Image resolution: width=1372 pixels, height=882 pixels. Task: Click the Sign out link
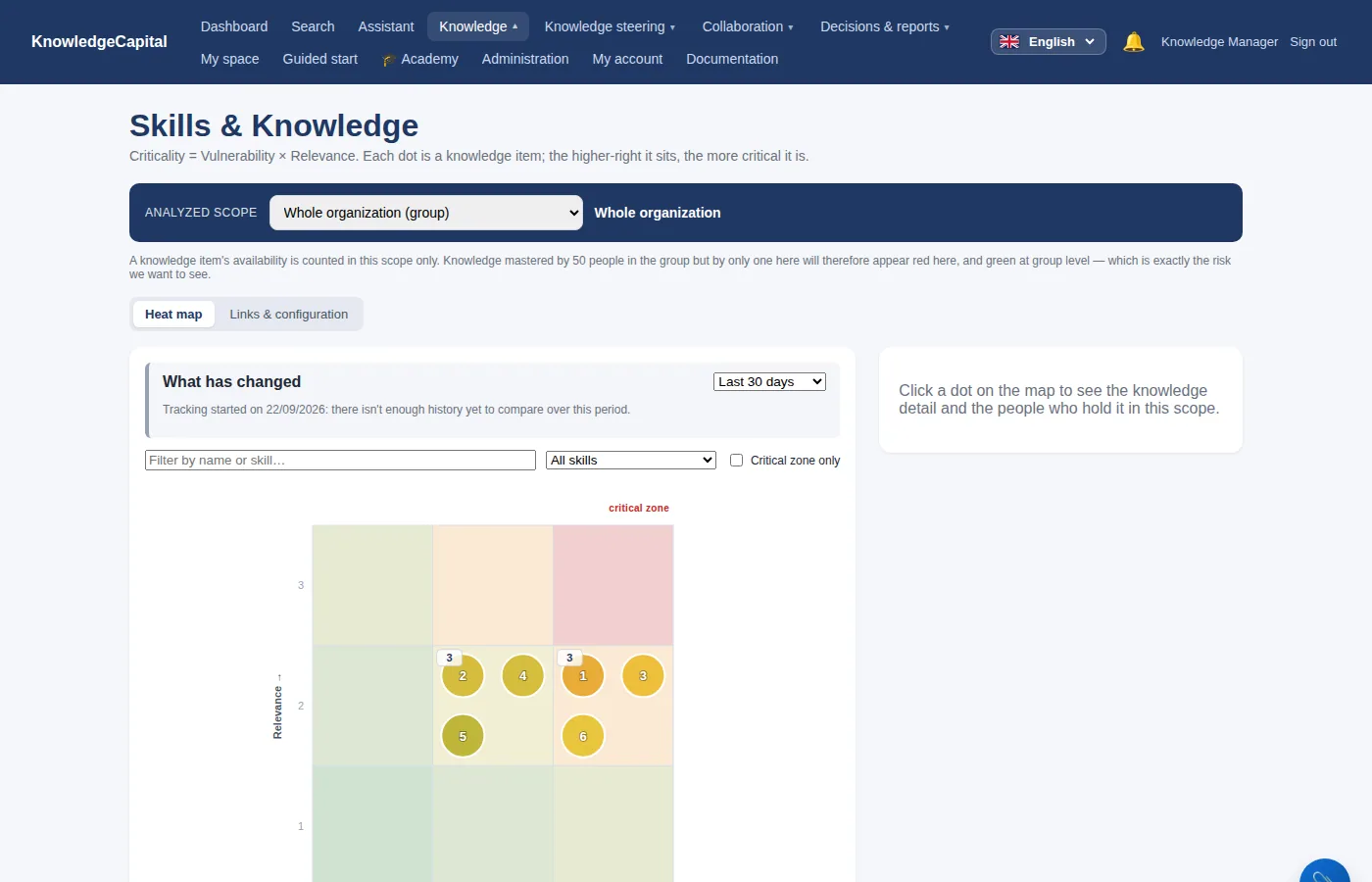[x=1313, y=41]
